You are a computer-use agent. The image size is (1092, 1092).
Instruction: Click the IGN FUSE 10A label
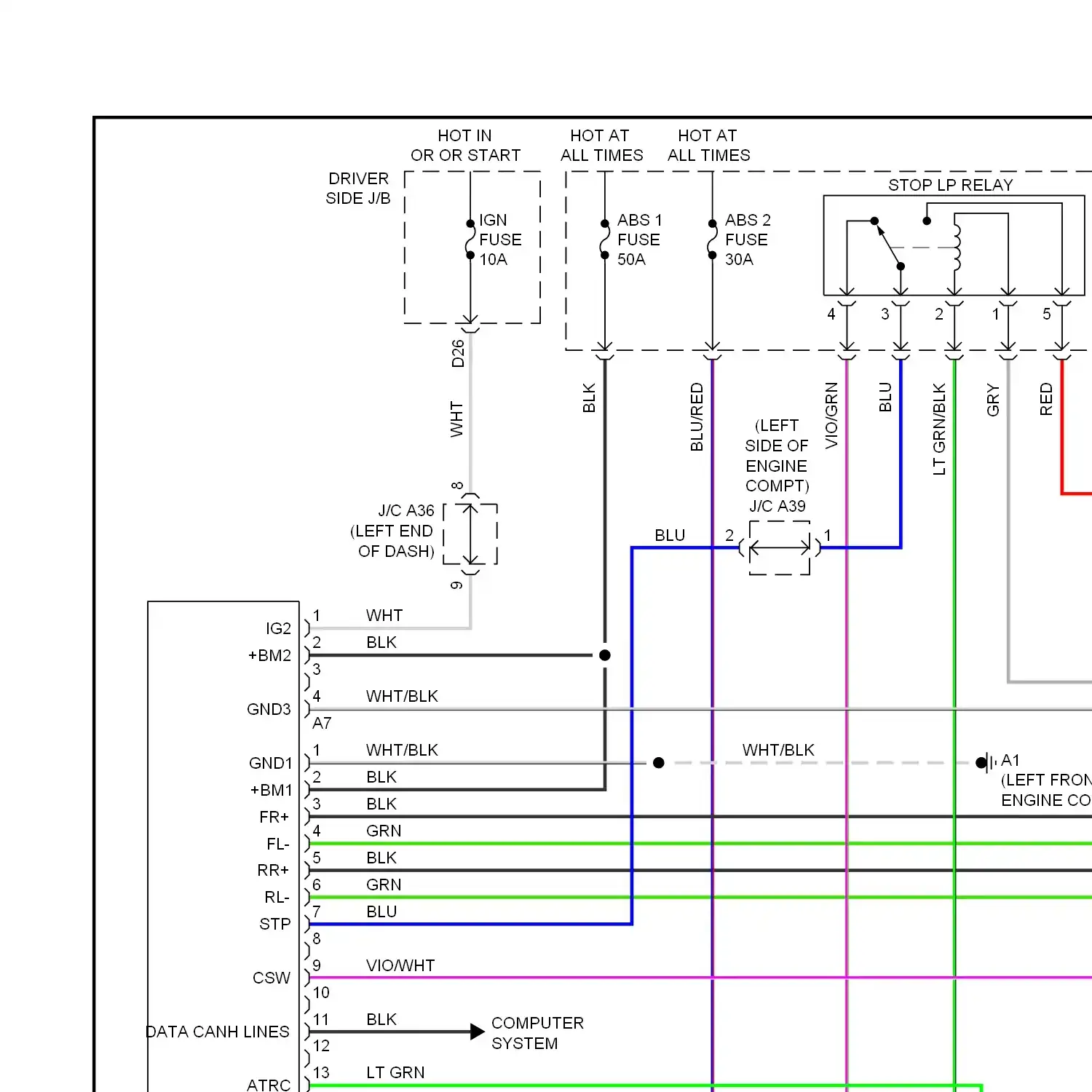[x=500, y=240]
